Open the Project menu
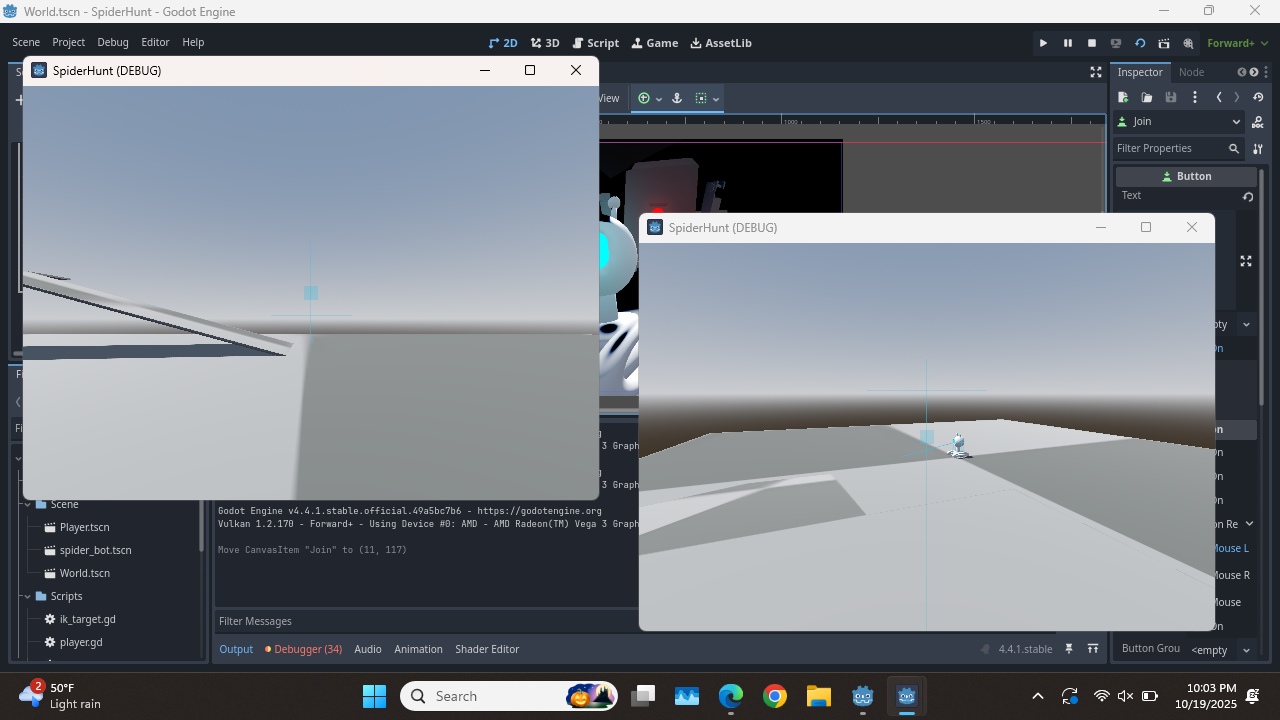The image size is (1280, 720). 69,42
